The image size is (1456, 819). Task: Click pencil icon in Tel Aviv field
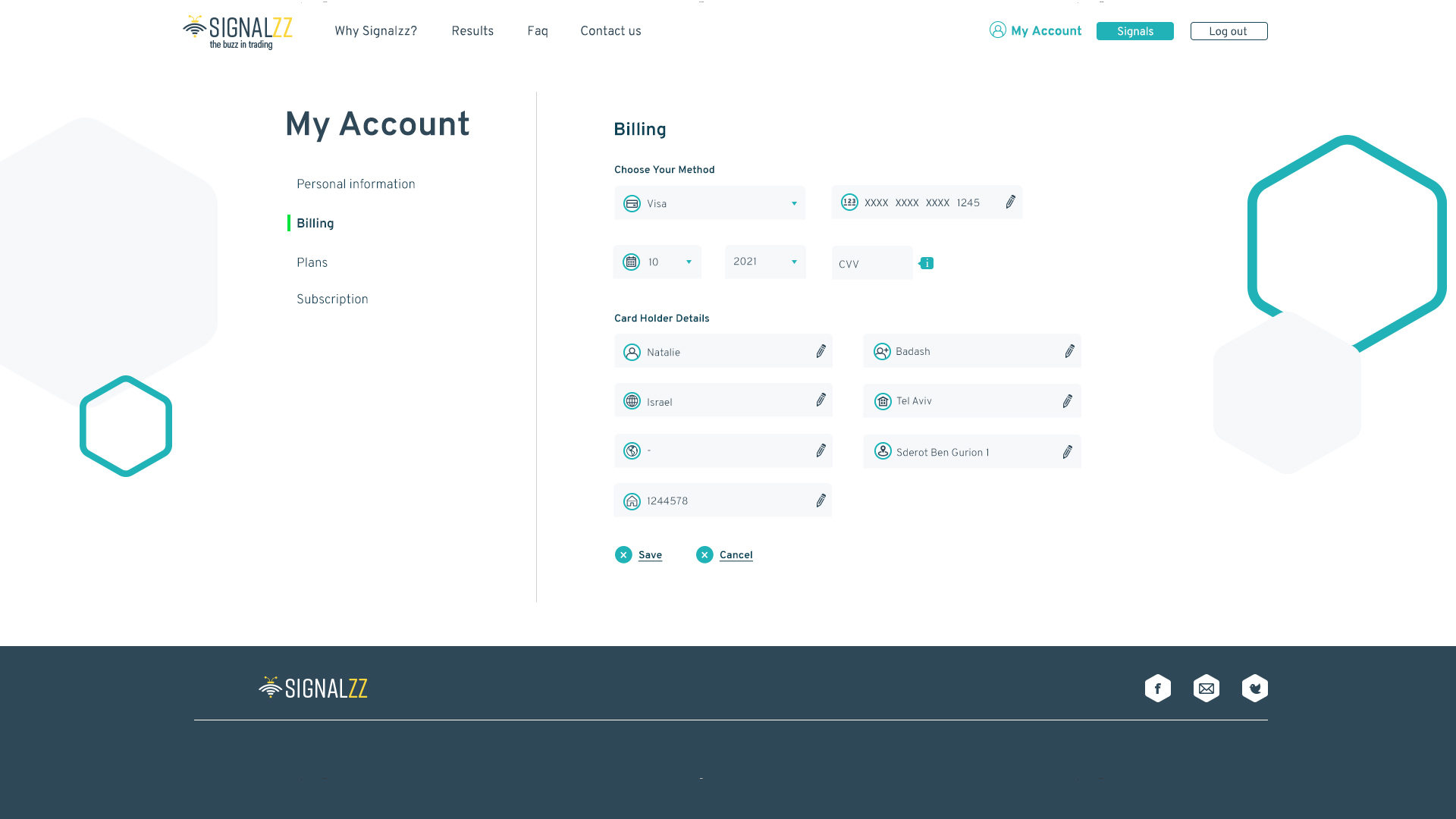(1067, 401)
